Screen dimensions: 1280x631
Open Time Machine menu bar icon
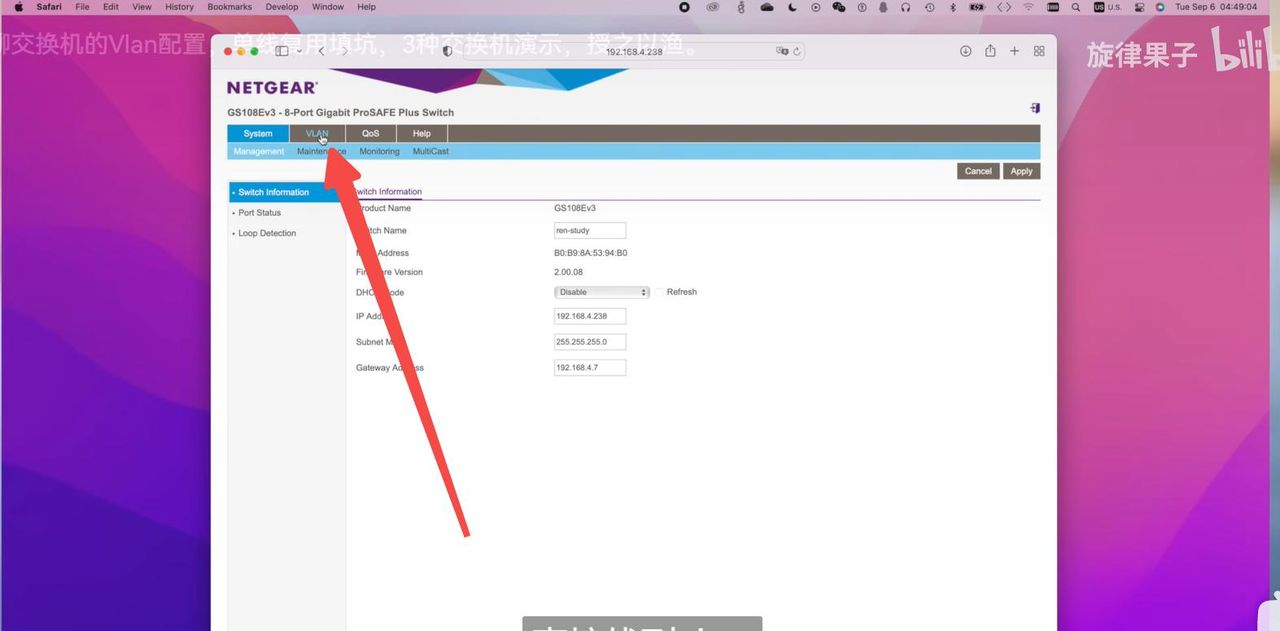pyautogui.click(x=930, y=7)
